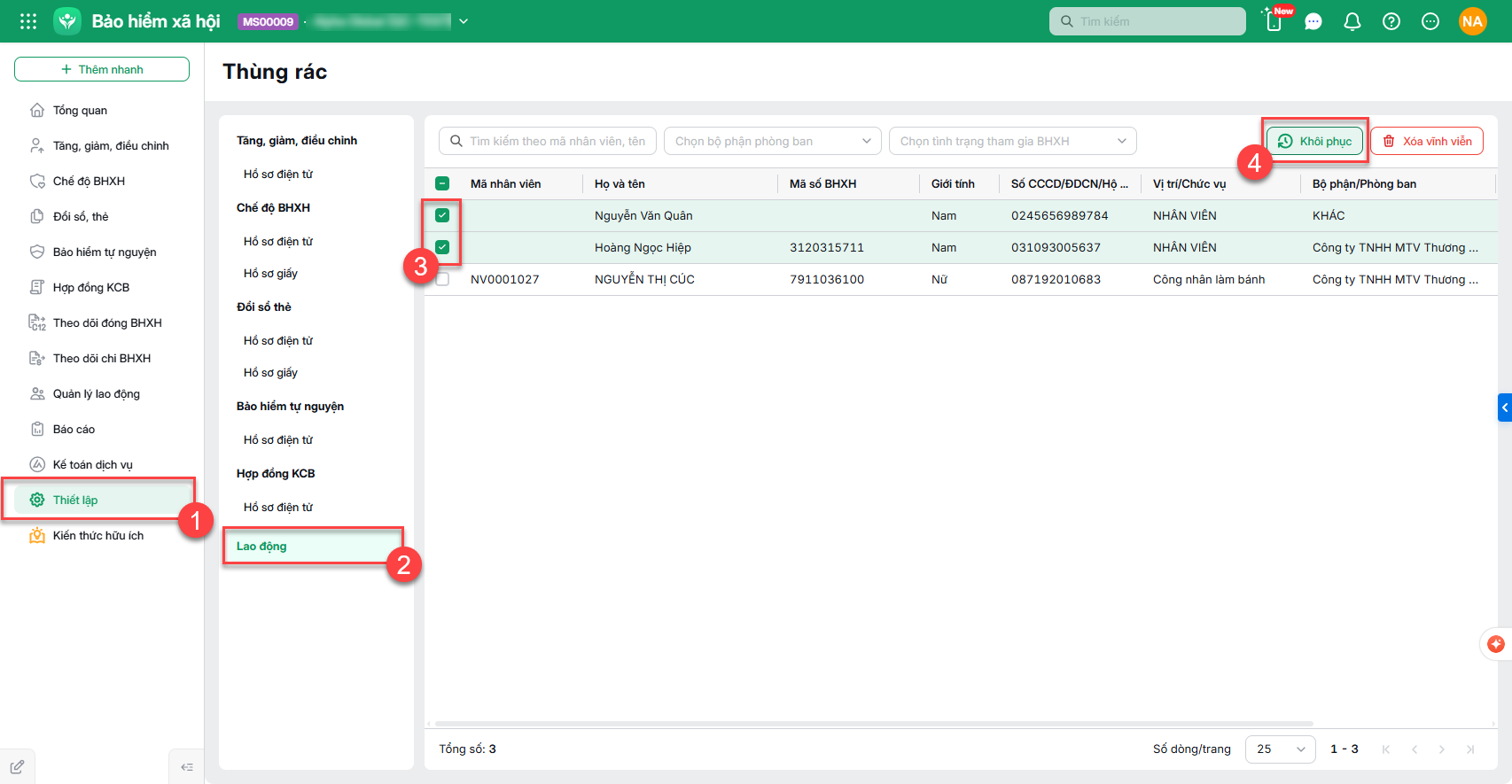Open Theo dõi đóng BHXH in the sidebar
This screenshot has width=1512, height=784.
pyautogui.click(x=102, y=322)
